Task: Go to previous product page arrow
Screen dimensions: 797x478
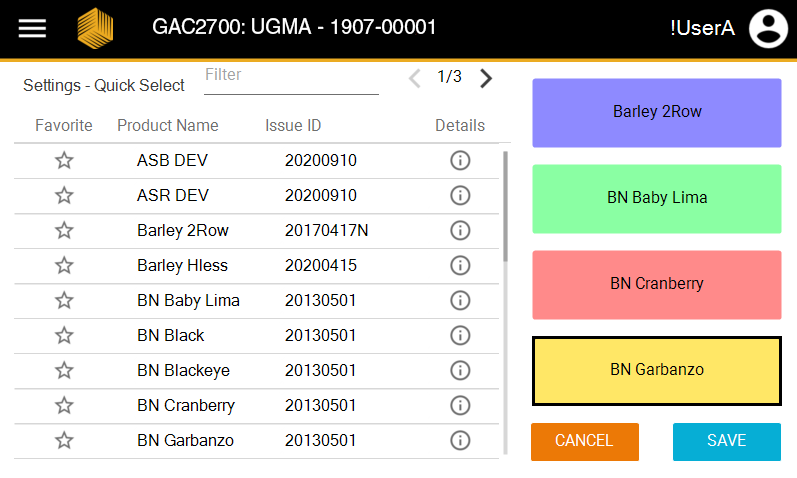Action: (x=415, y=78)
